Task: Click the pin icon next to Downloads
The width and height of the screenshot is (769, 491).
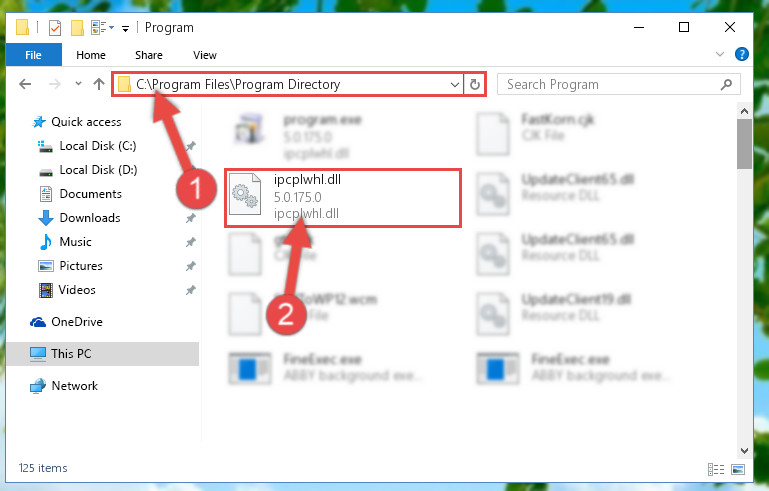Action: pos(190,218)
